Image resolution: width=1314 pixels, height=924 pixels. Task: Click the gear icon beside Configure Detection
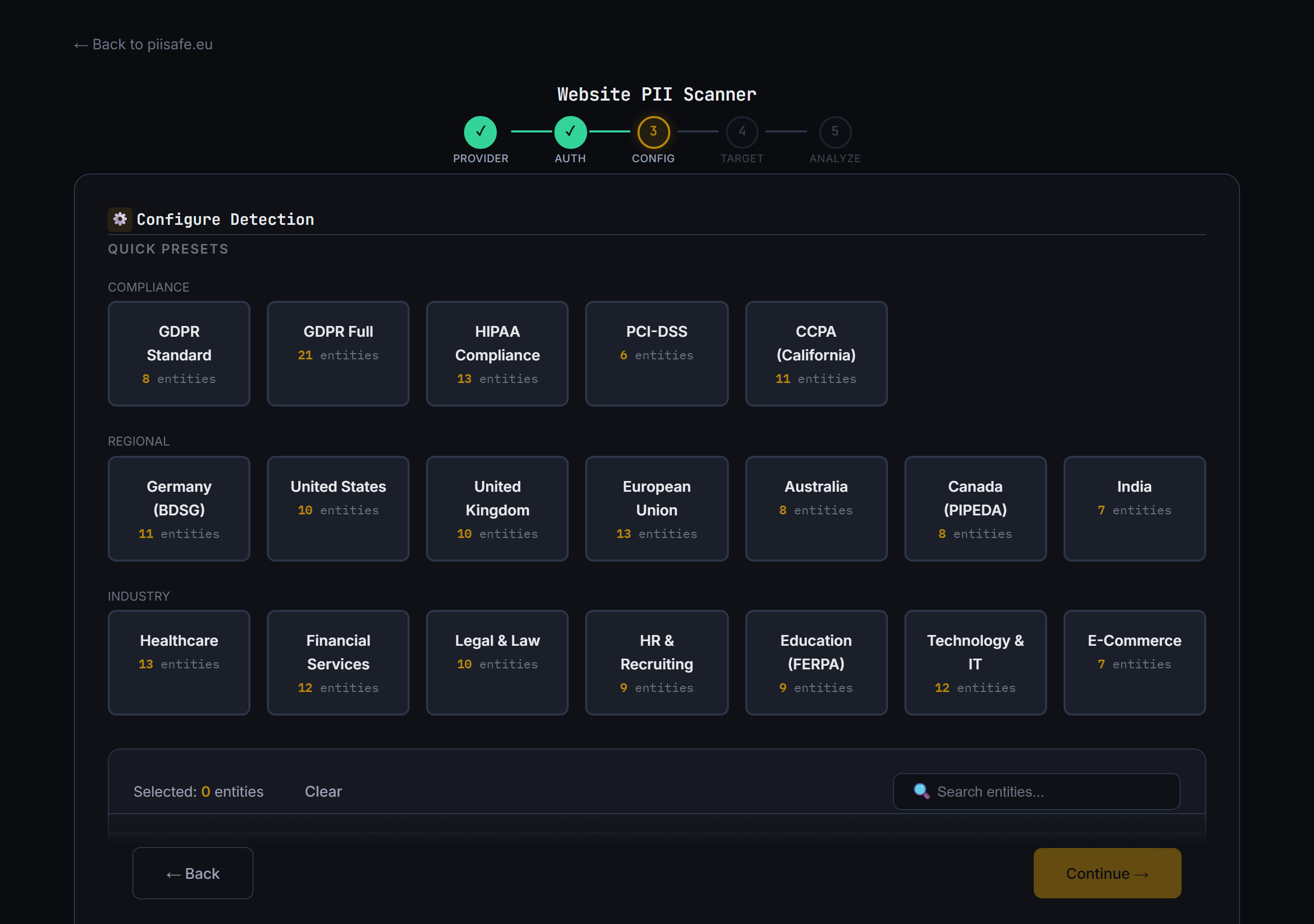tap(120, 219)
